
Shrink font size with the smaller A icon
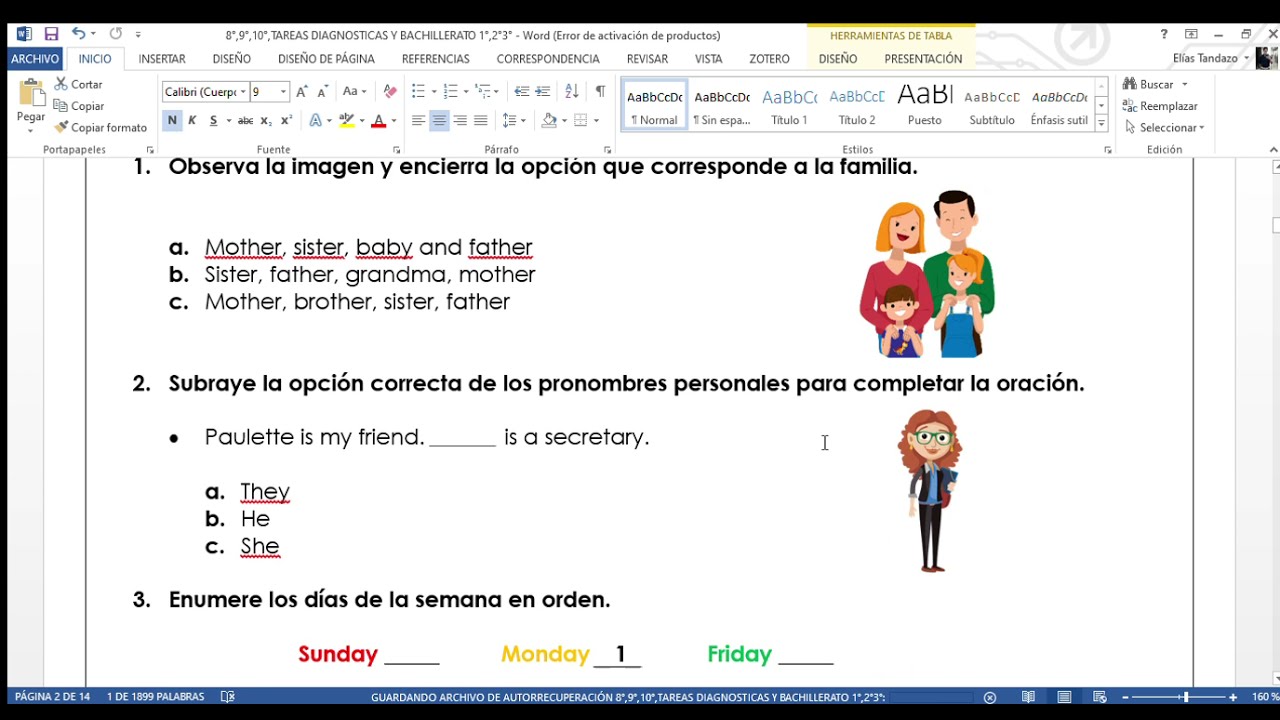[322, 92]
